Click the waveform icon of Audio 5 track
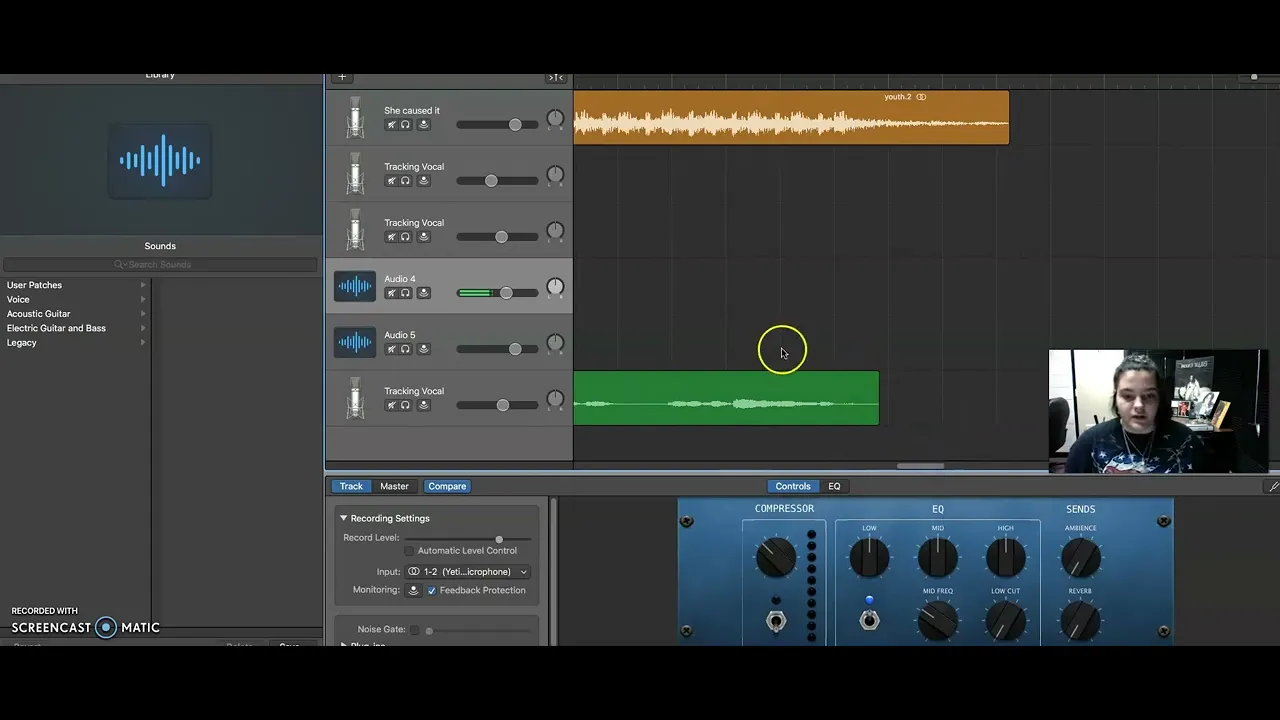The height and width of the screenshot is (720, 1280). (x=355, y=343)
